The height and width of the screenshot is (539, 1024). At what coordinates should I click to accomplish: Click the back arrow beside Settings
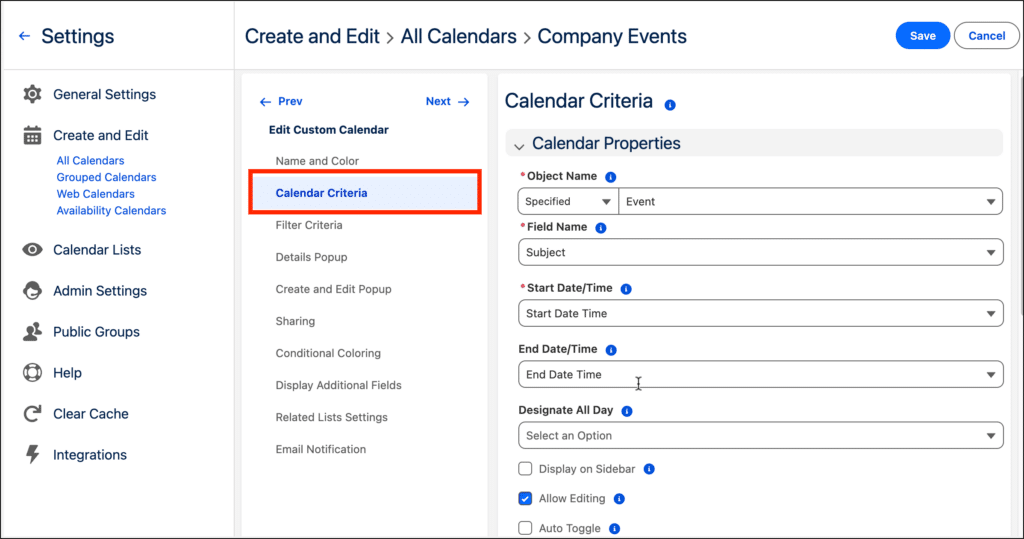(x=25, y=36)
